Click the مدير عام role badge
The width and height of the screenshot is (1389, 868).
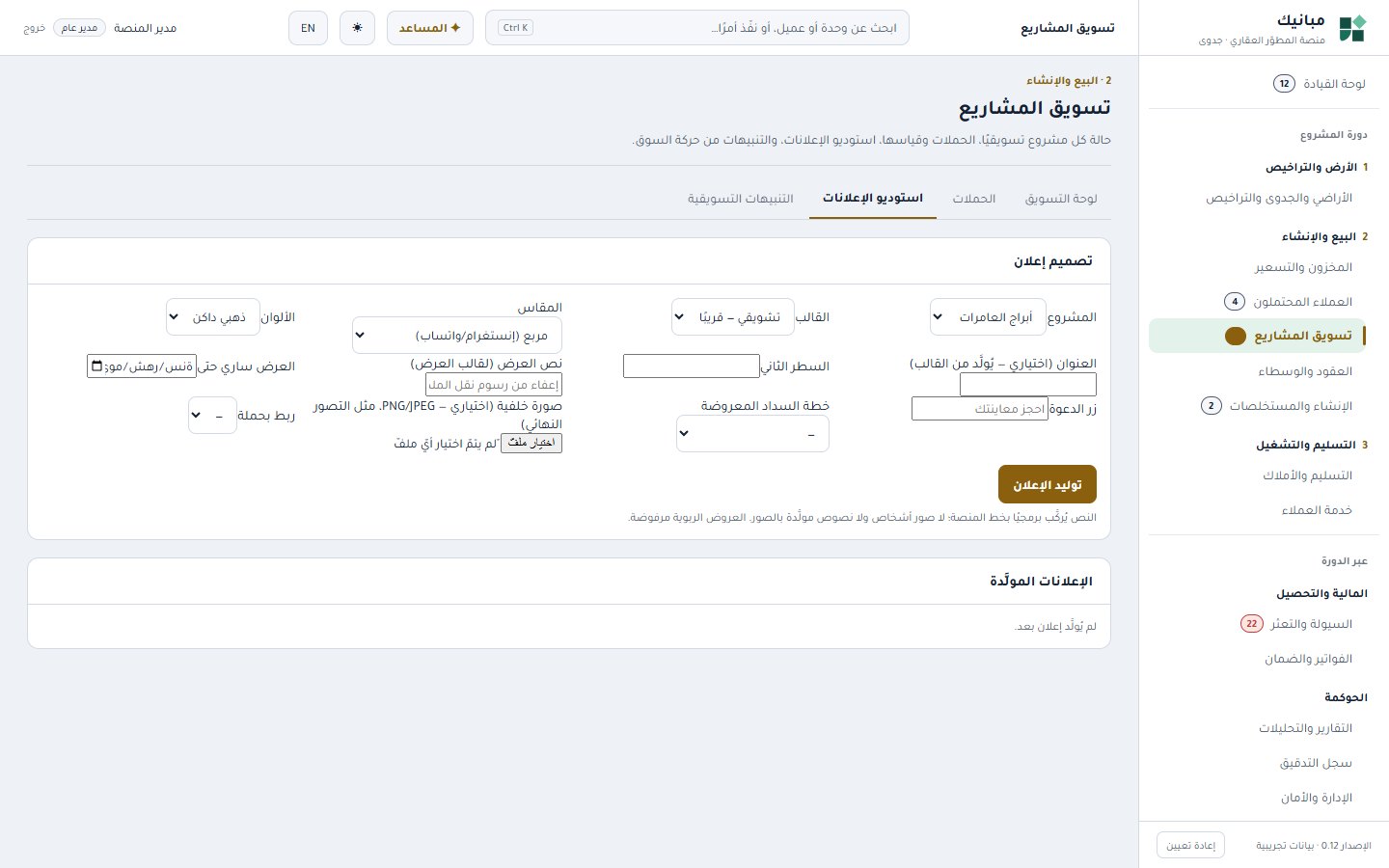79,28
